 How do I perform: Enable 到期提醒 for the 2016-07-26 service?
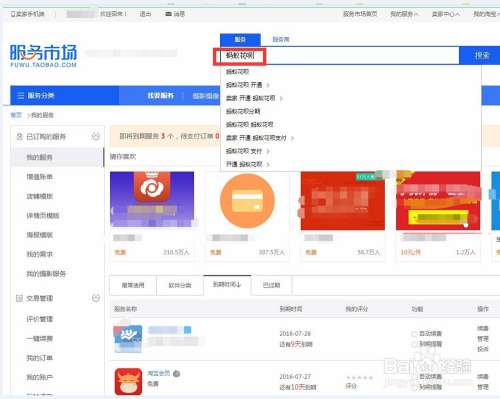point(414,344)
